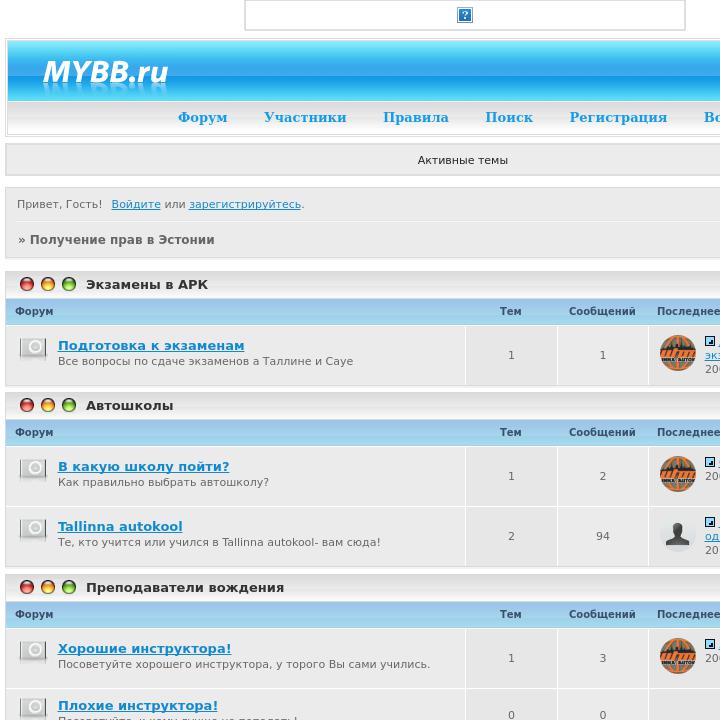Click last-post icon in Подготовка к экзаменам row
This screenshot has height=720, width=720.
tap(710, 341)
